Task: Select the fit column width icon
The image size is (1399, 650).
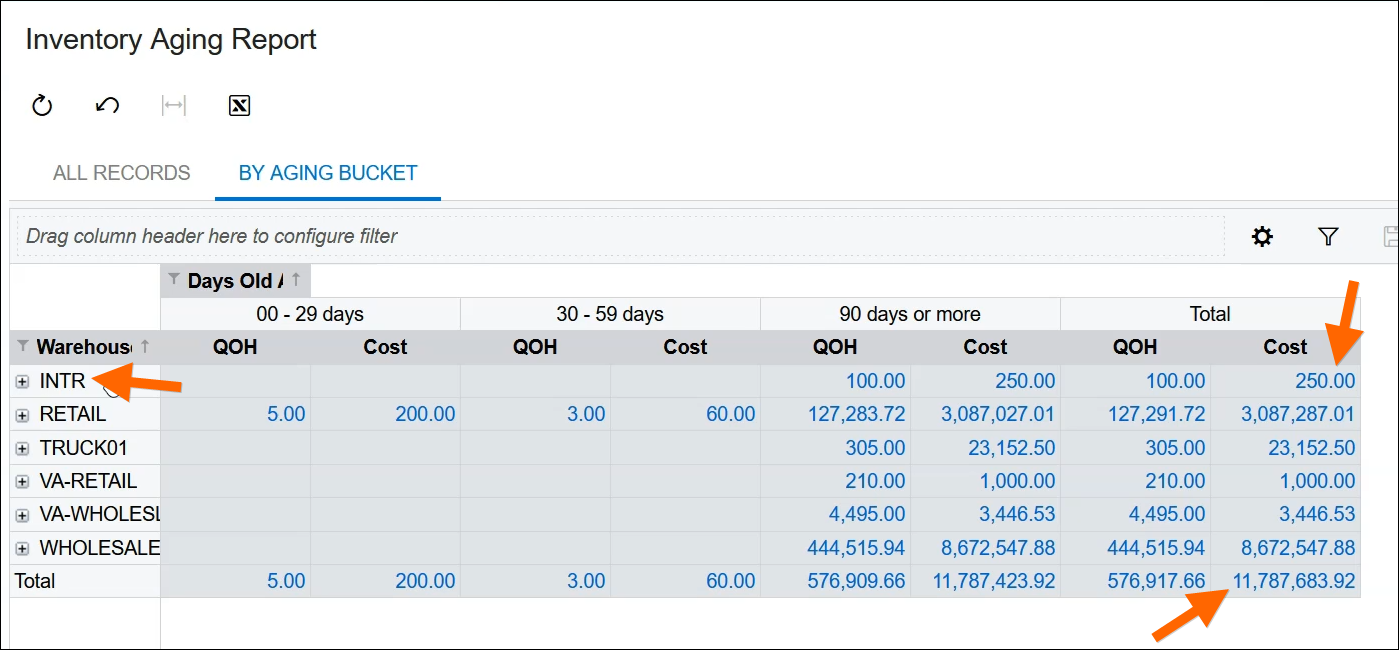Action: pyautogui.click(x=173, y=105)
